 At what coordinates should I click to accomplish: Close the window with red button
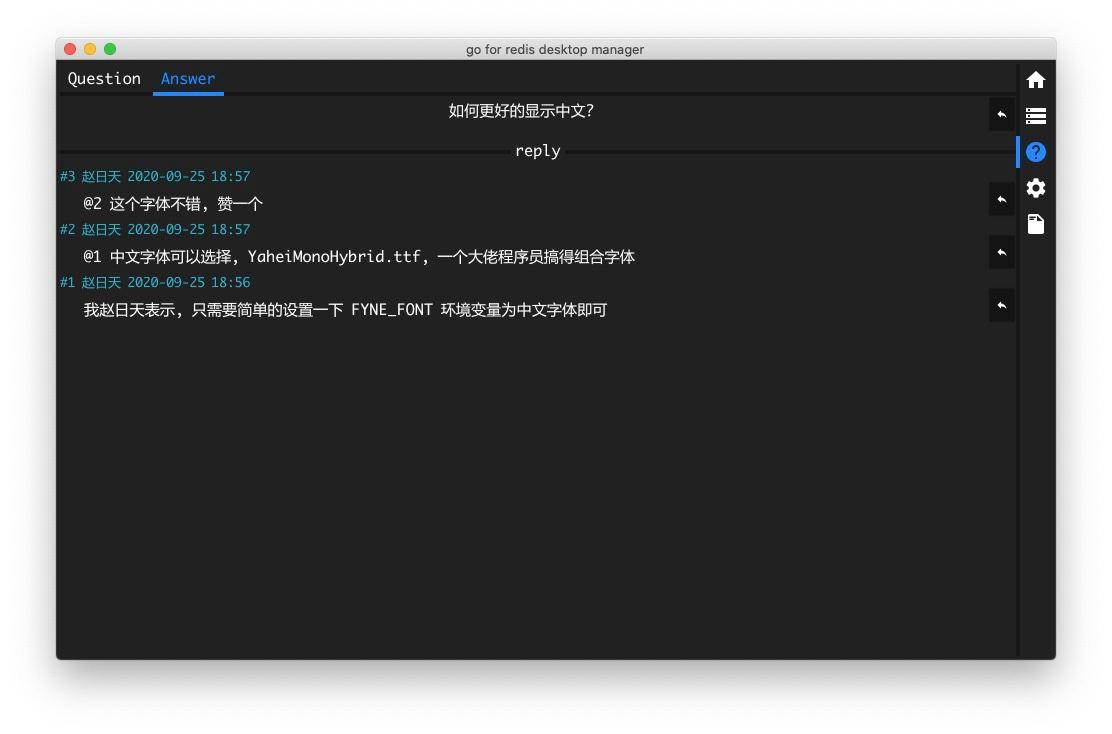(x=70, y=49)
